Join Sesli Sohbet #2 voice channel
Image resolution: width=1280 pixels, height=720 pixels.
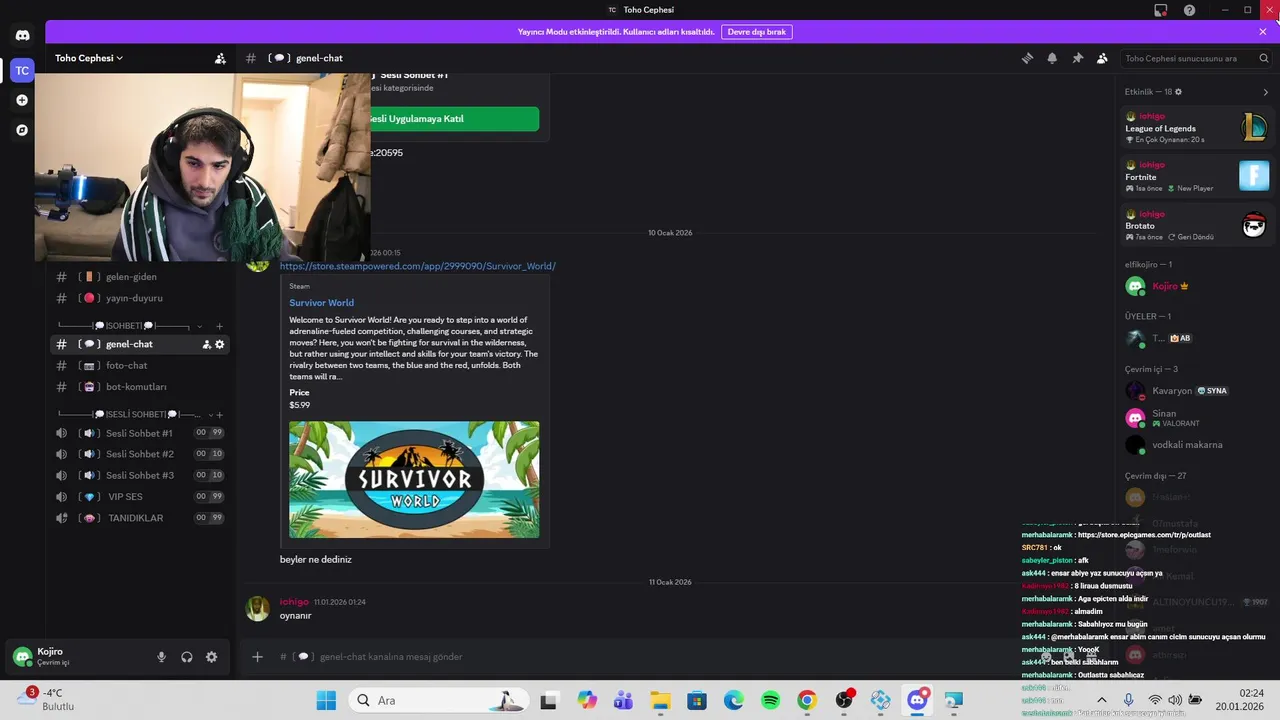tap(140, 454)
